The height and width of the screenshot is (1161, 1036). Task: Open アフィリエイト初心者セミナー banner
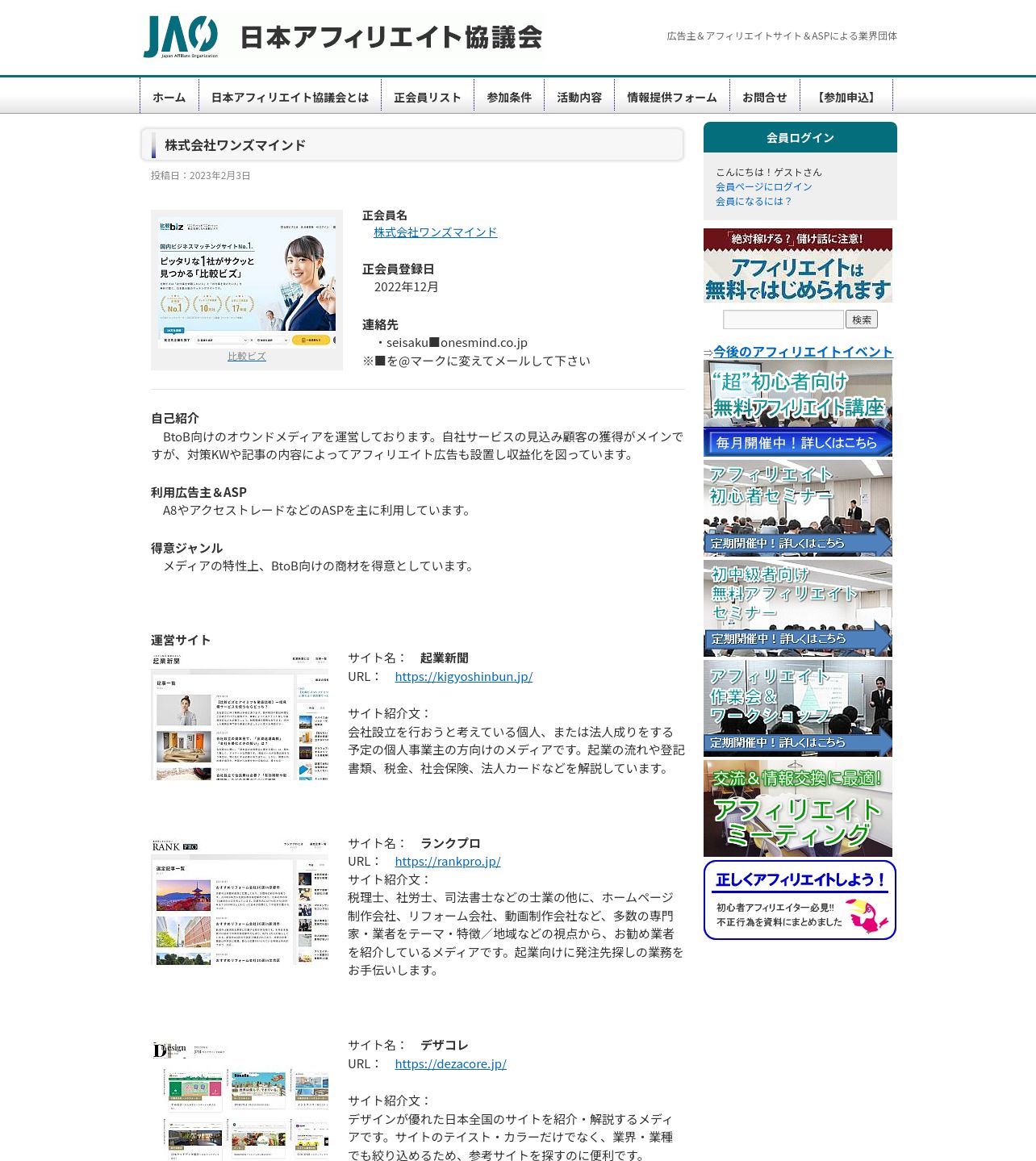(x=798, y=508)
